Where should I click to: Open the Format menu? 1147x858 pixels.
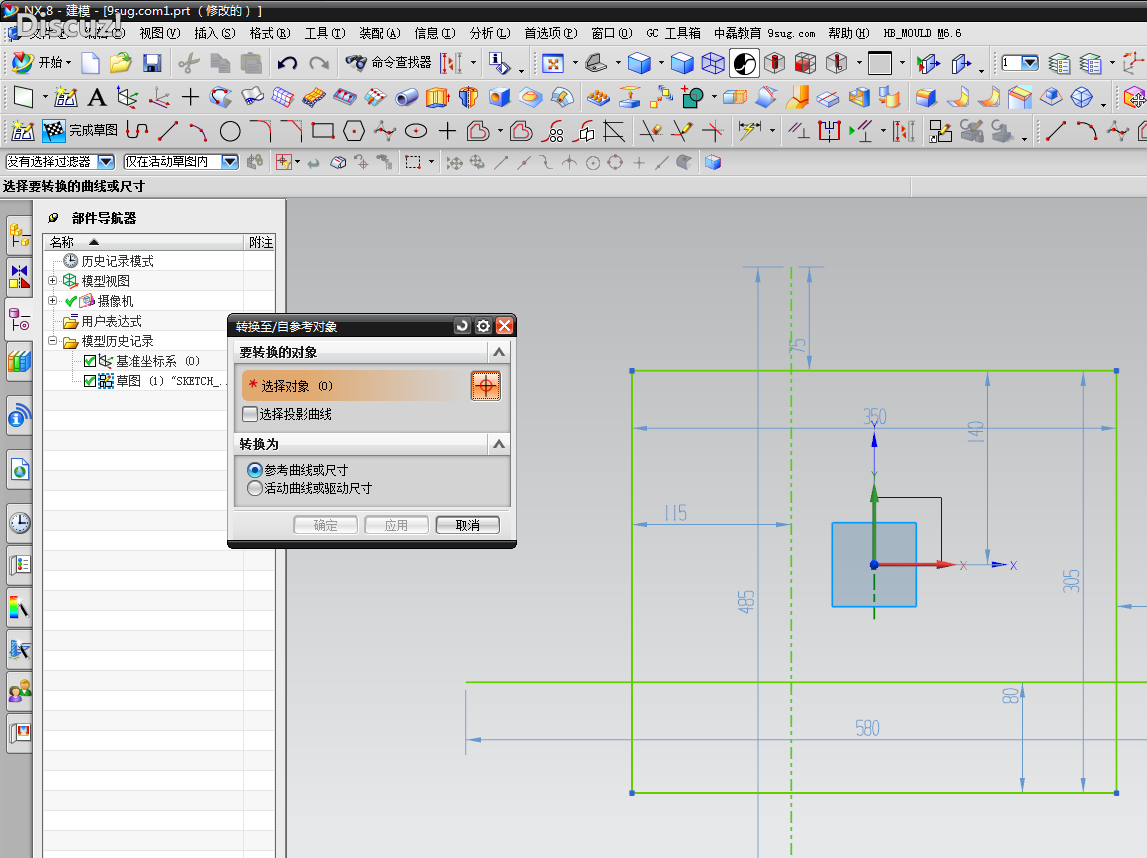click(269, 33)
